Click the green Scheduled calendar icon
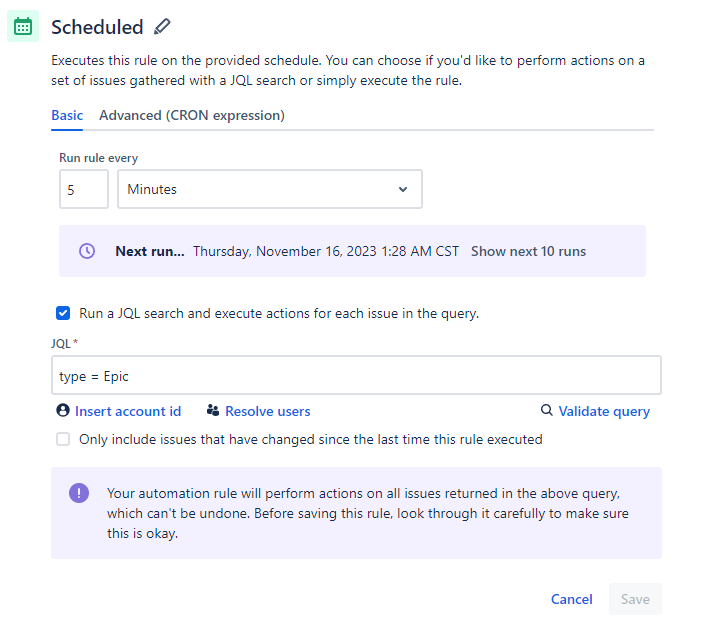The height and width of the screenshot is (640, 707). (23, 26)
